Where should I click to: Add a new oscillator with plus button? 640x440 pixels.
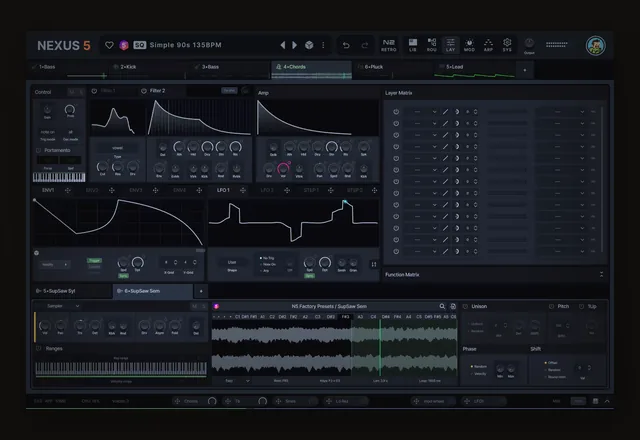point(201,291)
